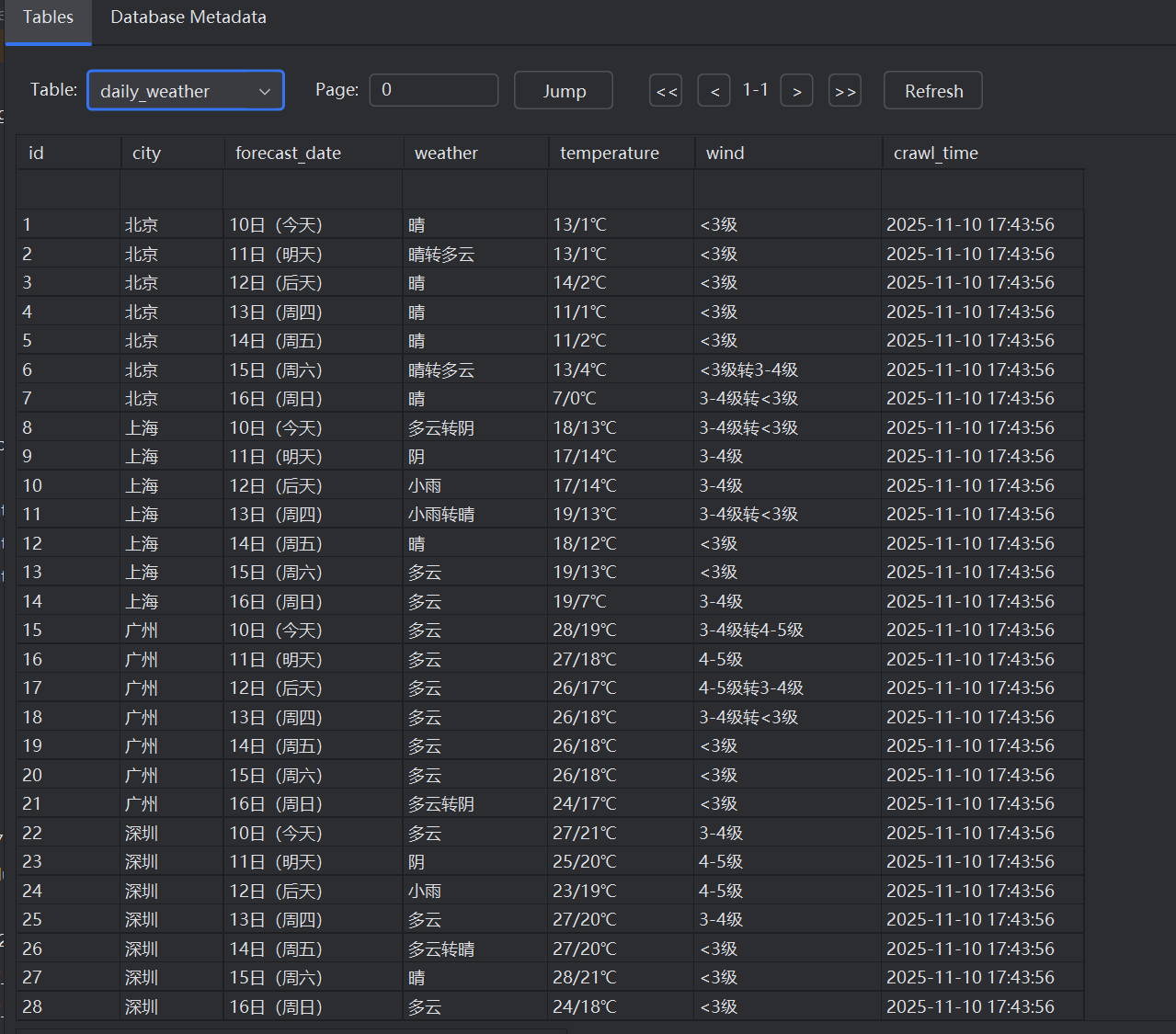This screenshot has height=1034, width=1176.
Task: Click the crawl_time column header
Action: [x=983, y=153]
